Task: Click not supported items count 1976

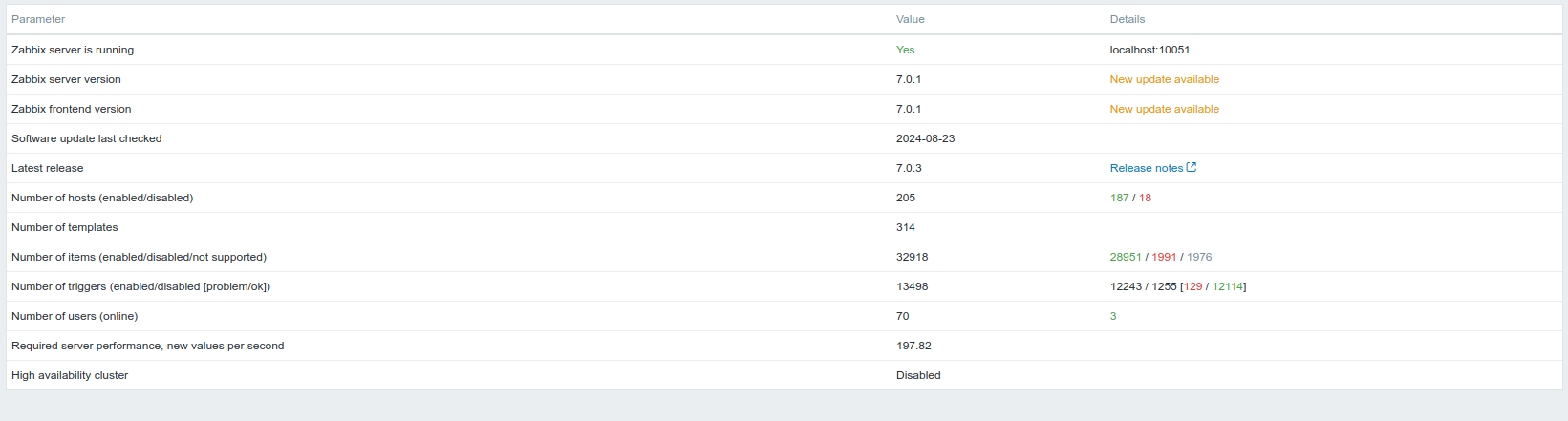Action: coord(1199,257)
